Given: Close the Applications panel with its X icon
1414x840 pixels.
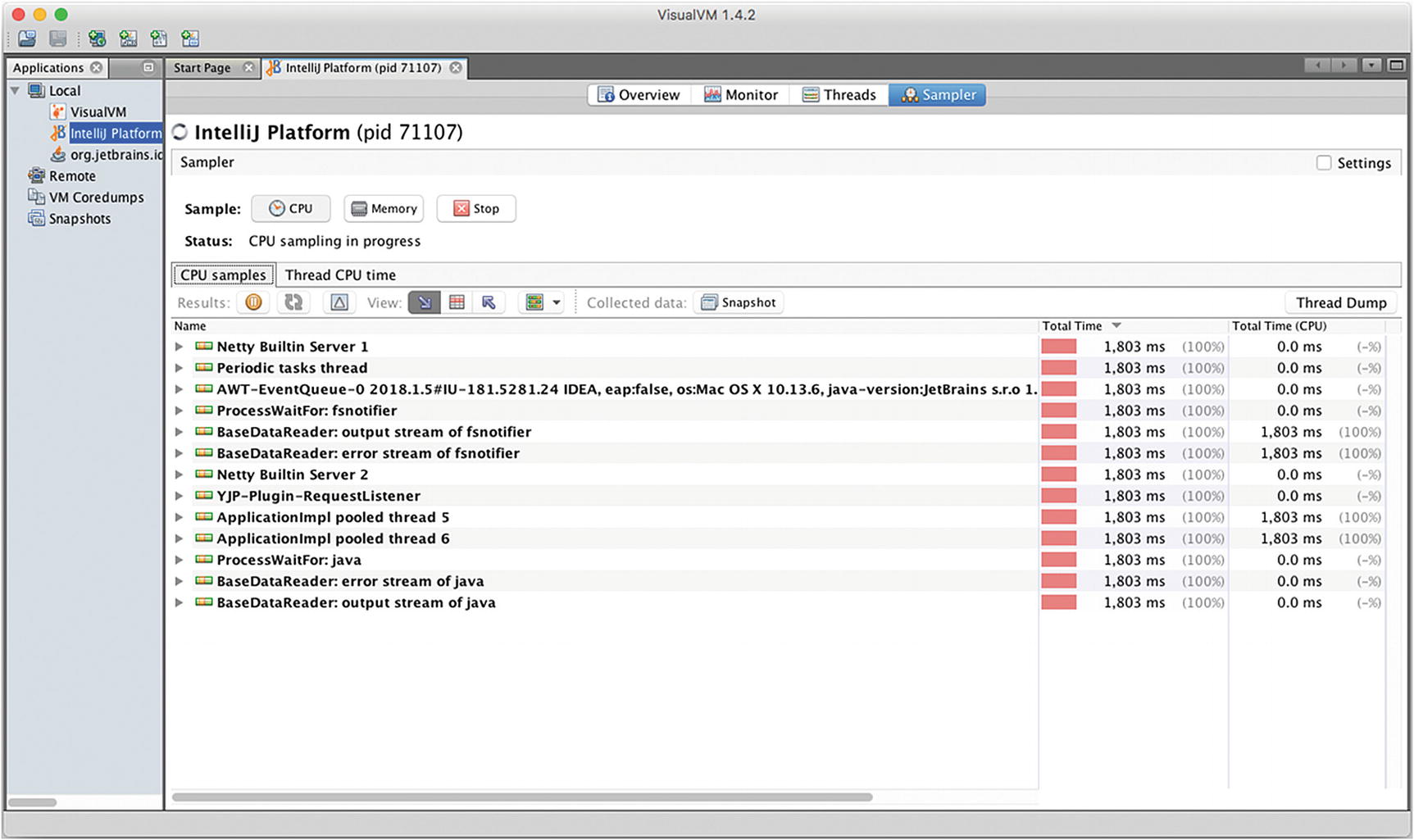Looking at the screenshot, I should [x=97, y=67].
